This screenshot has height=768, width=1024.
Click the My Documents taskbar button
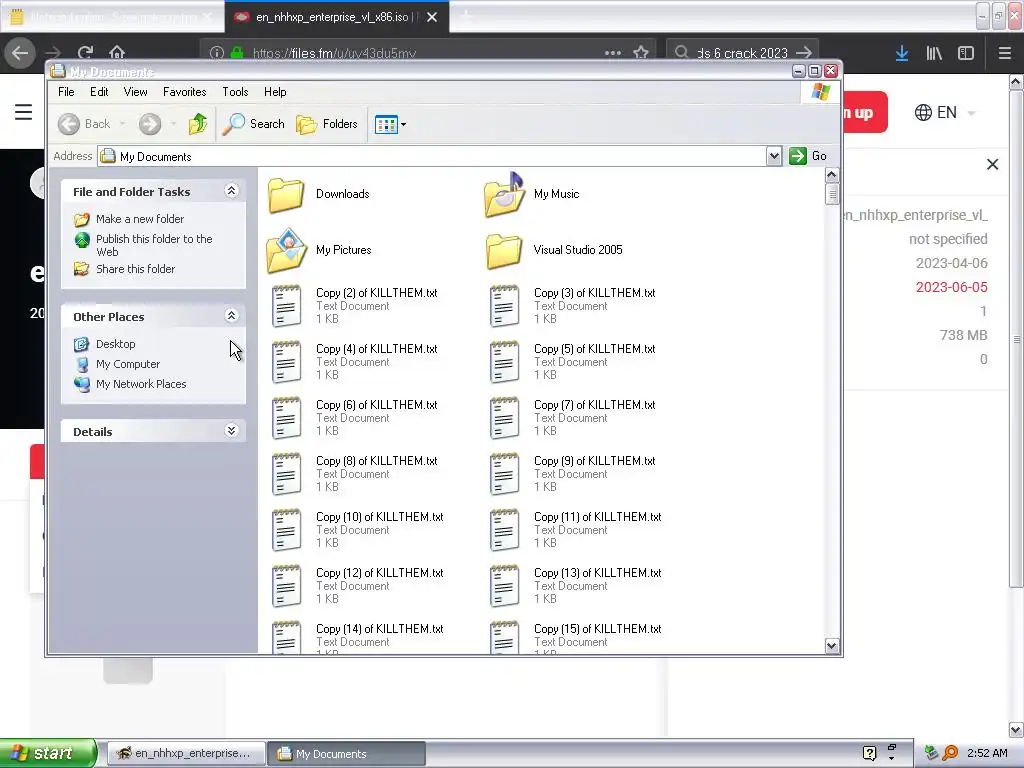[346, 754]
